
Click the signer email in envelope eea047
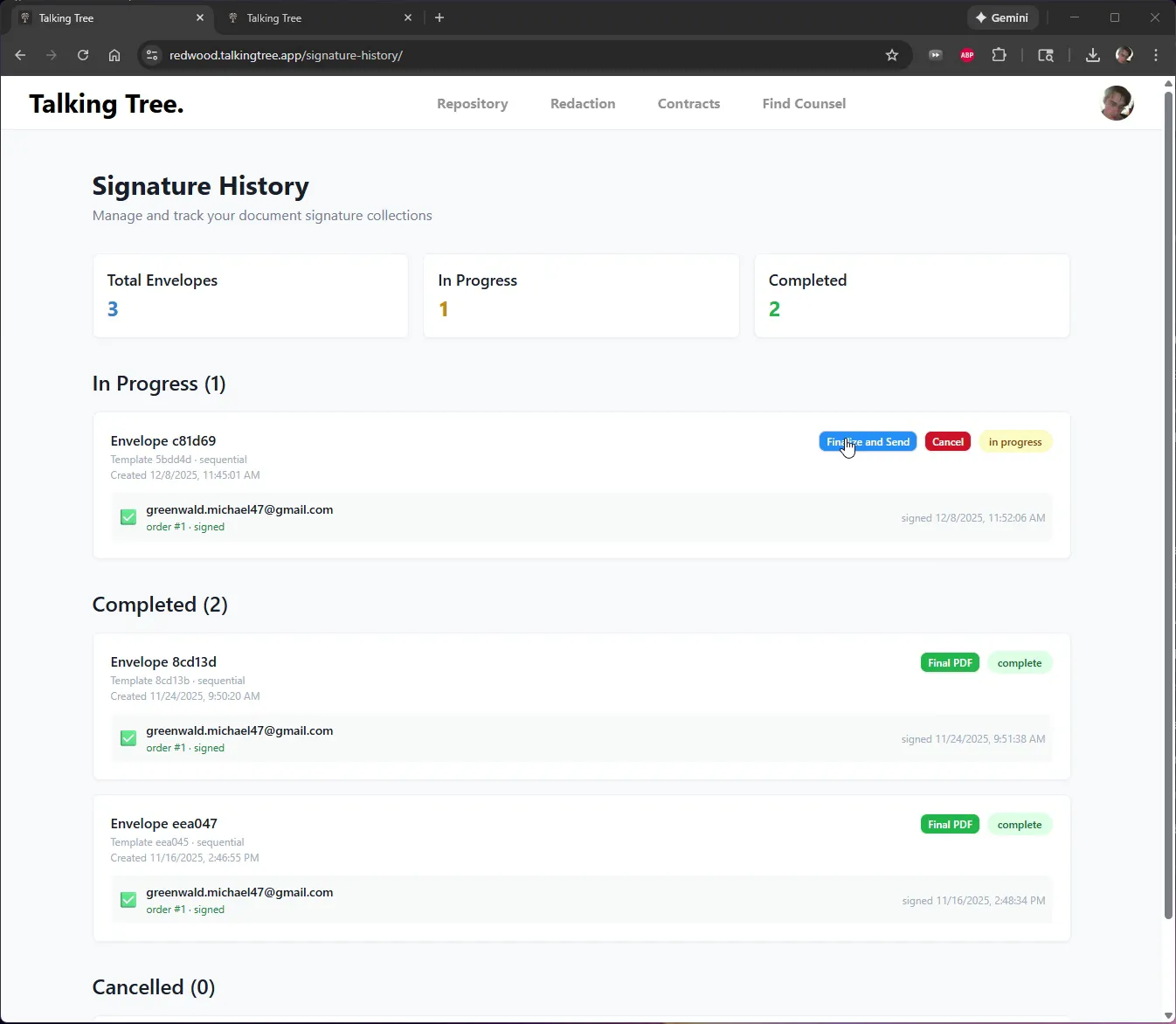239,892
